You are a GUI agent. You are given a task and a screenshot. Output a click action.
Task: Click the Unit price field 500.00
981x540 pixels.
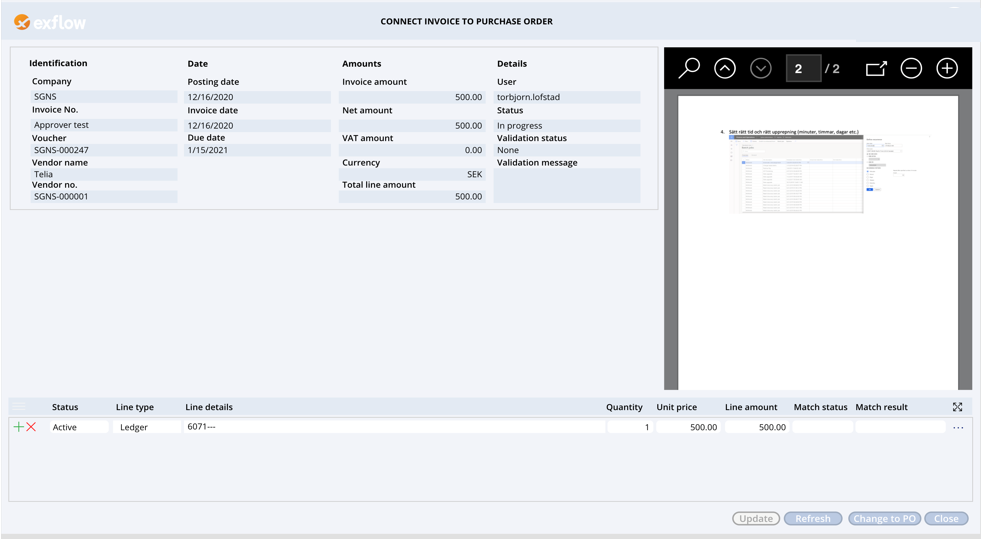688,427
